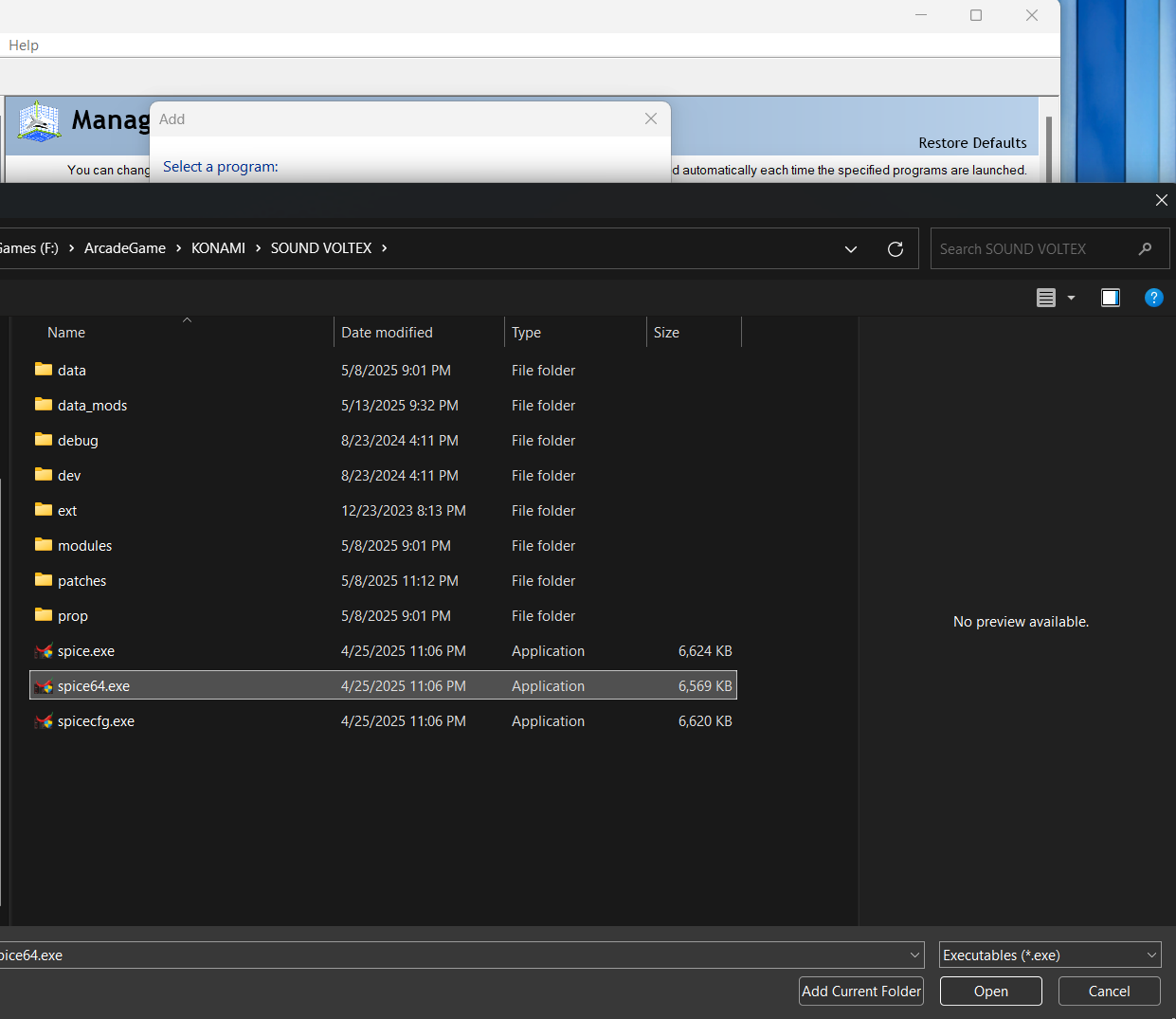Select the data folder icon
The width and height of the screenshot is (1176, 1019).
[x=44, y=370]
